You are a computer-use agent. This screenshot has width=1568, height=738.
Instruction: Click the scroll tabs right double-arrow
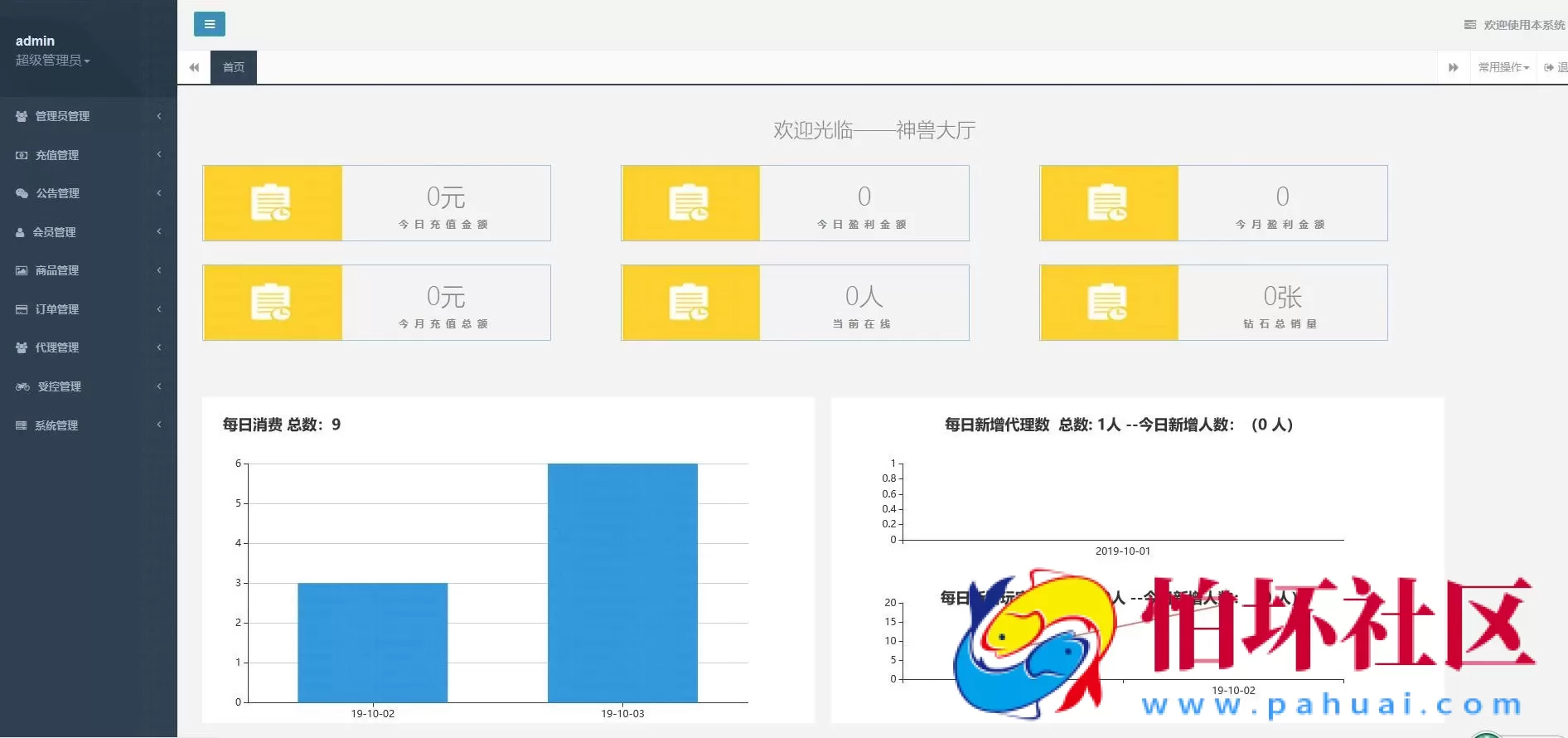[1453, 67]
